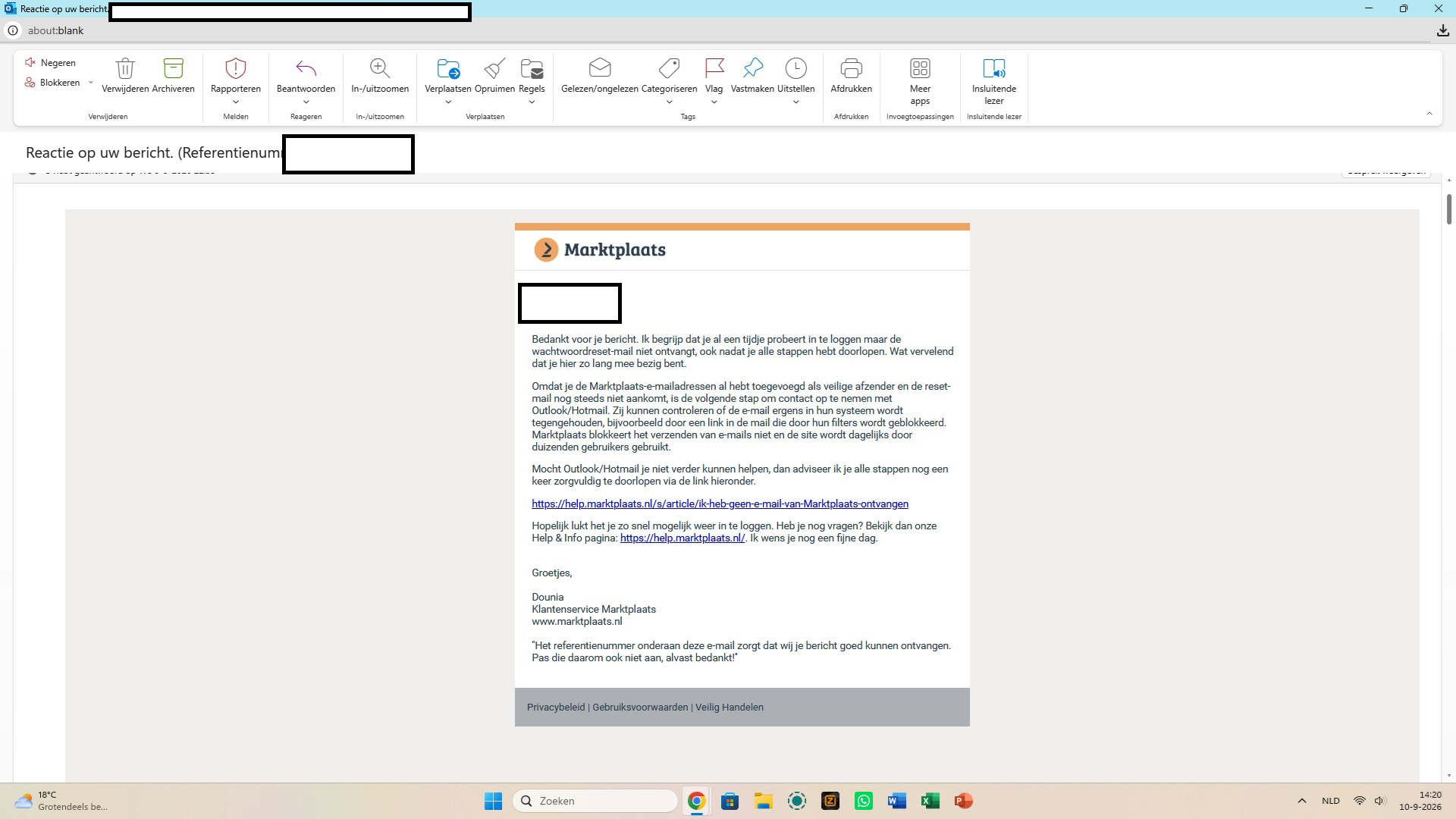Open the geen-e-mail-van-Marktplaats help article link
Viewport: 1456px width, 819px height.
pyautogui.click(x=720, y=504)
